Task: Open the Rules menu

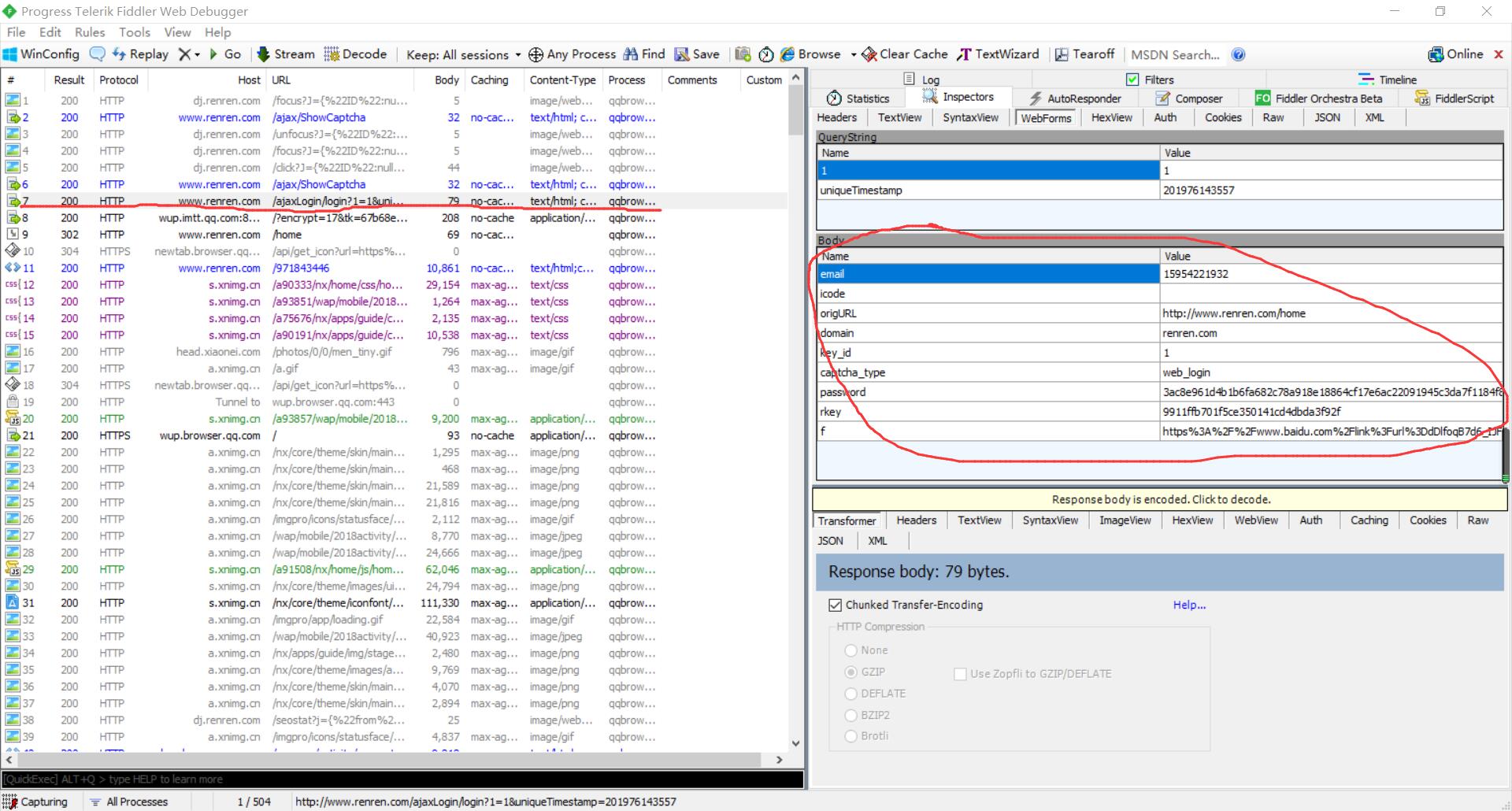Action: [x=90, y=32]
